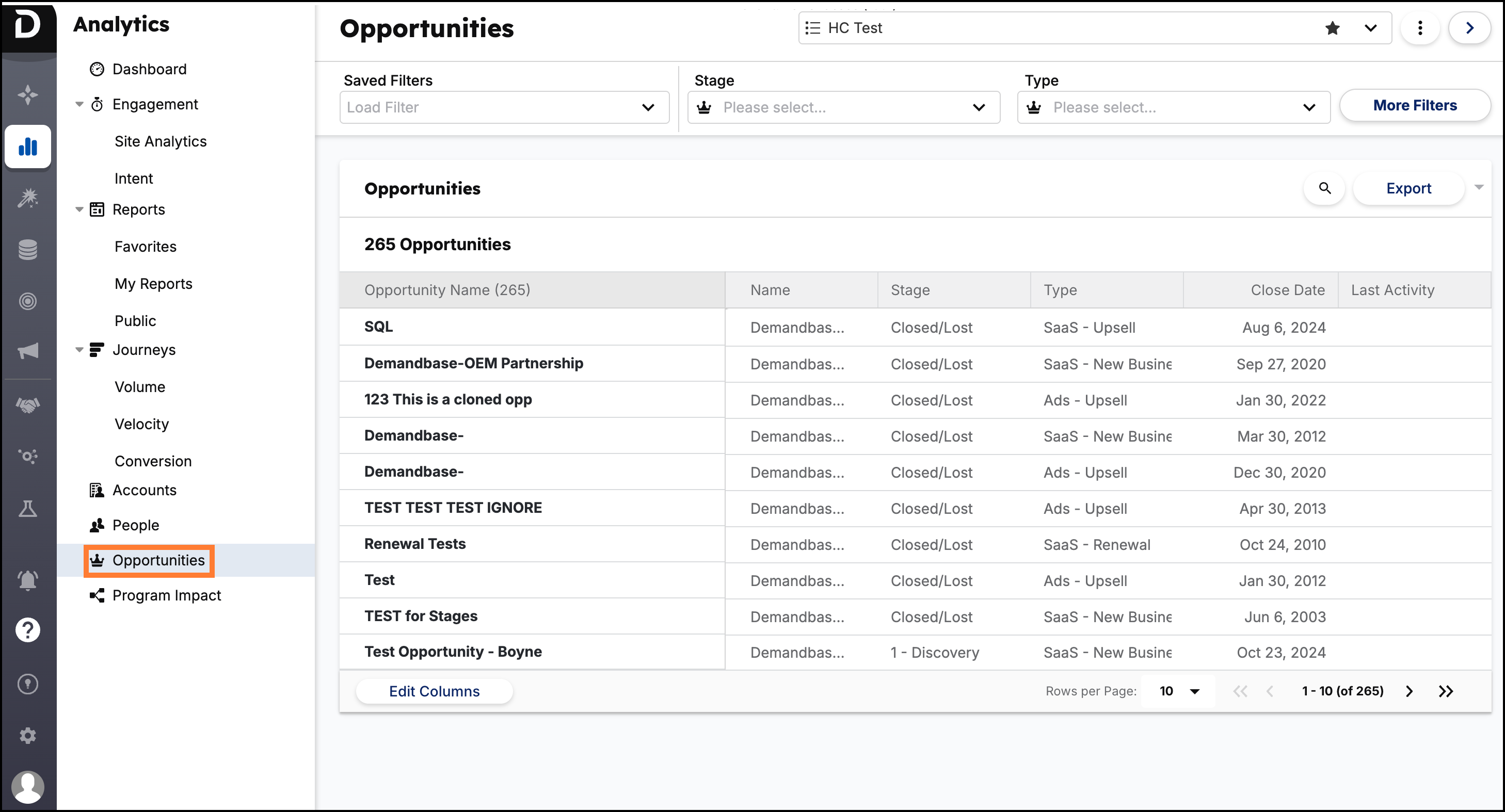Collapse the Journeys tree section
The image size is (1505, 812).
[x=79, y=350]
